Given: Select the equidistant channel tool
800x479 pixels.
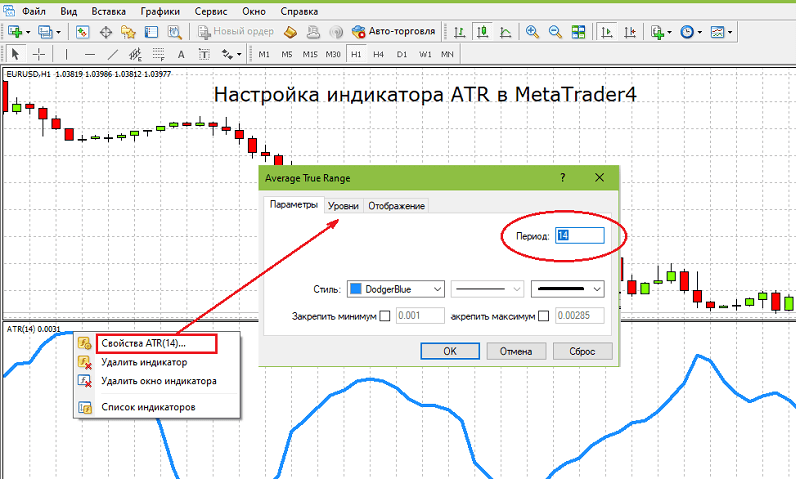Looking at the screenshot, I should (x=136, y=54).
